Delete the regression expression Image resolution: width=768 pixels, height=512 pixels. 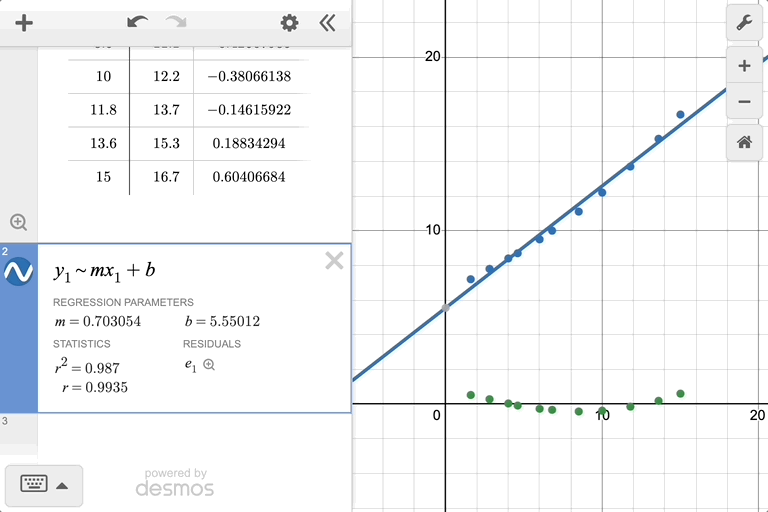pos(334,261)
